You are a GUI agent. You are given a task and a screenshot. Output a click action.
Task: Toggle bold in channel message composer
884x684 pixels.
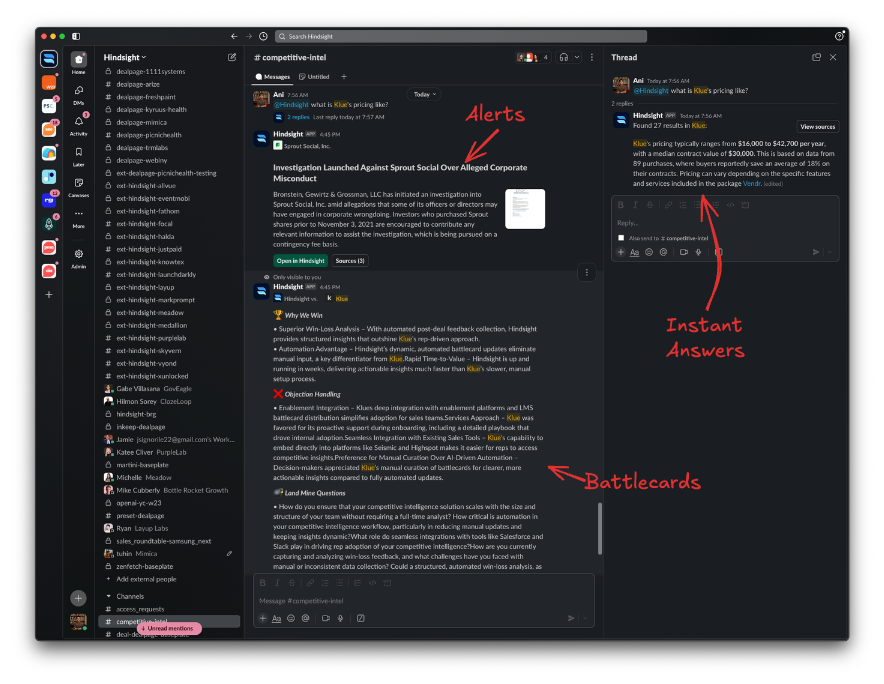point(263,582)
